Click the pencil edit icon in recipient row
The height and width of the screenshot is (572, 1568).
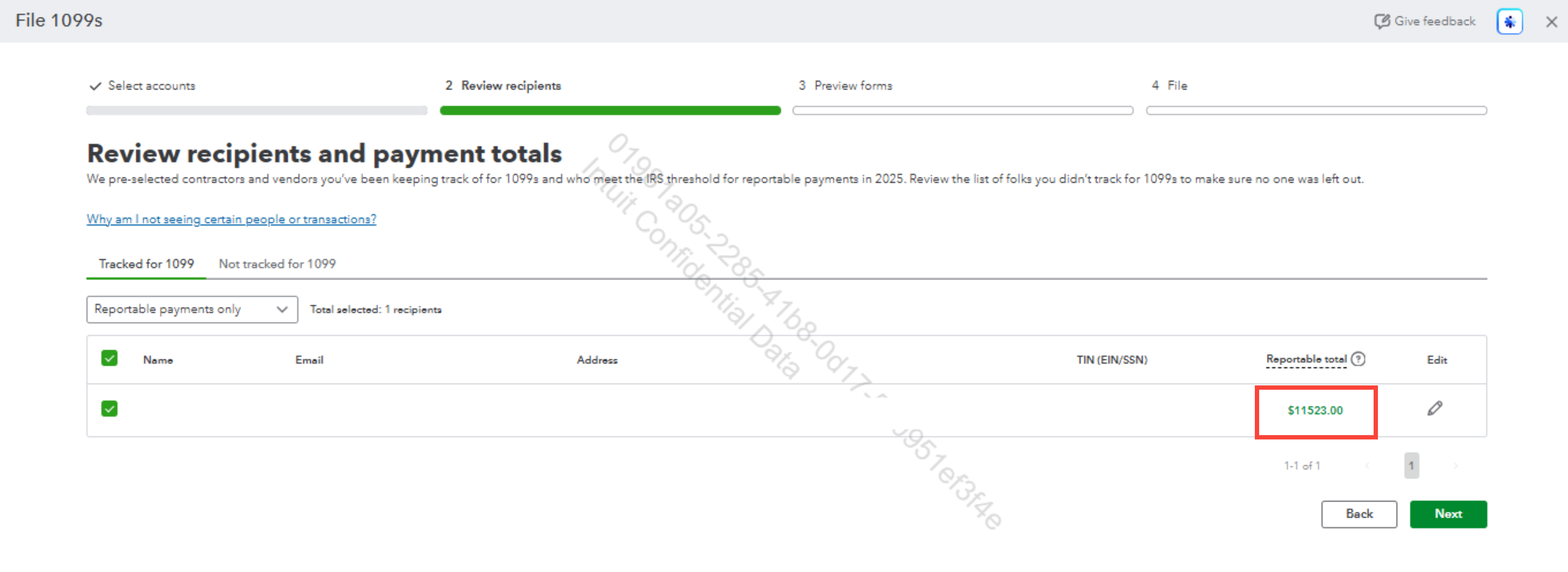coord(1435,409)
